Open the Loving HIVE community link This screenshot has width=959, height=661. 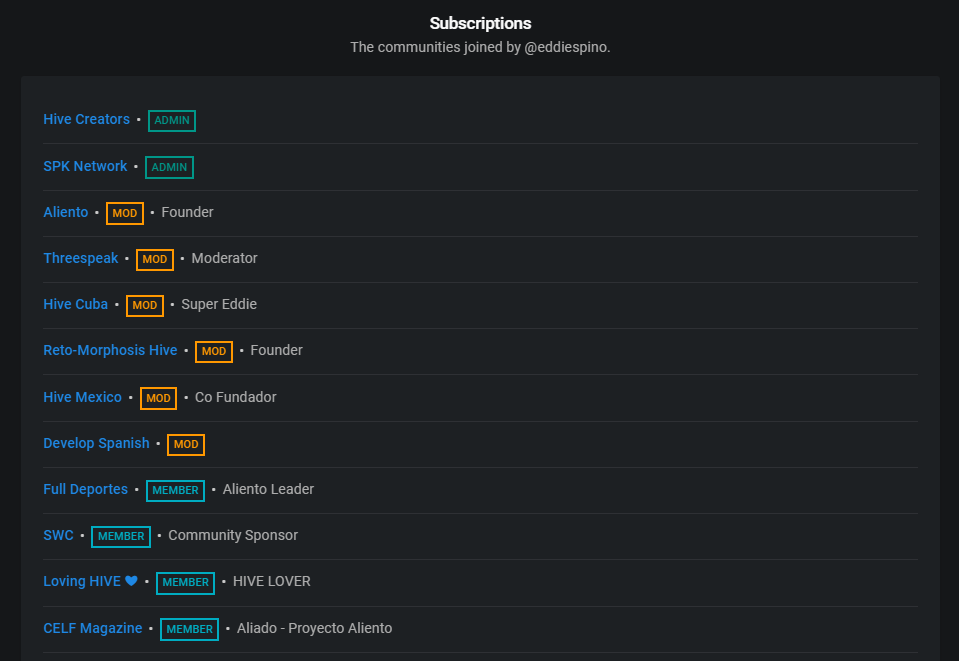[91, 582]
